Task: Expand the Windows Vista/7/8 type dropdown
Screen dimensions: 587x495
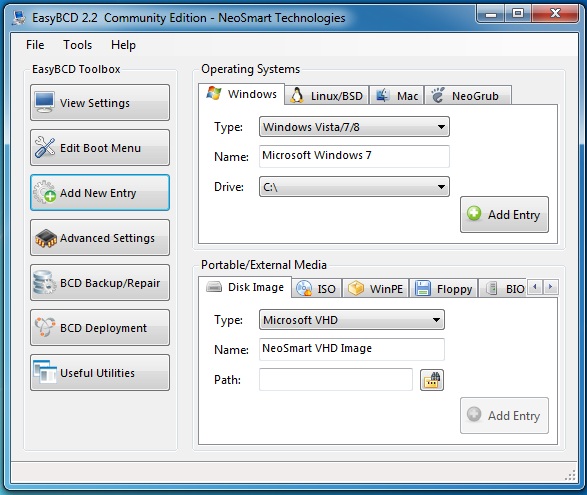Action: point(354,127)
